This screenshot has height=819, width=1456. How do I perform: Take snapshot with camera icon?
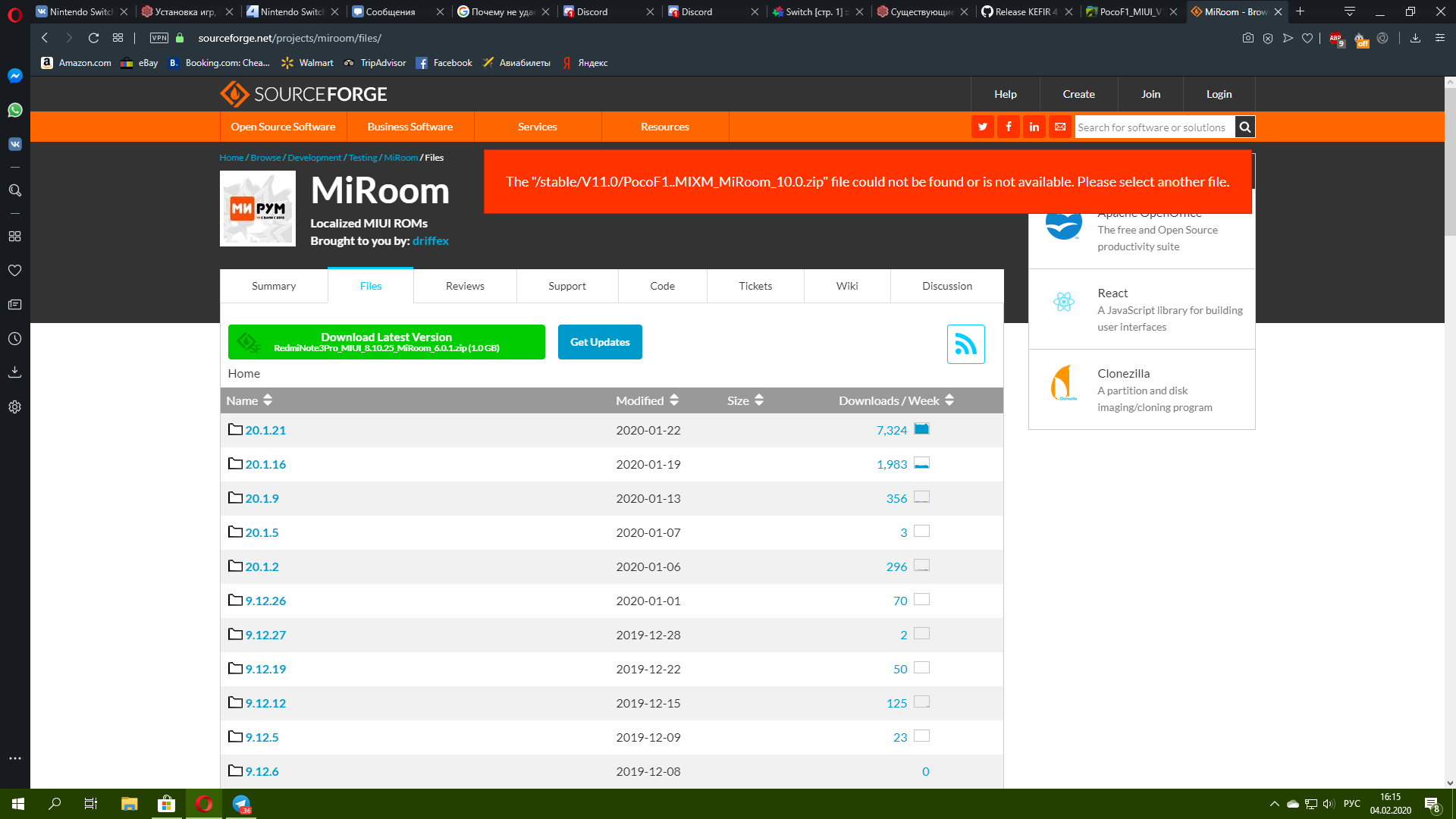point(1247,38)
